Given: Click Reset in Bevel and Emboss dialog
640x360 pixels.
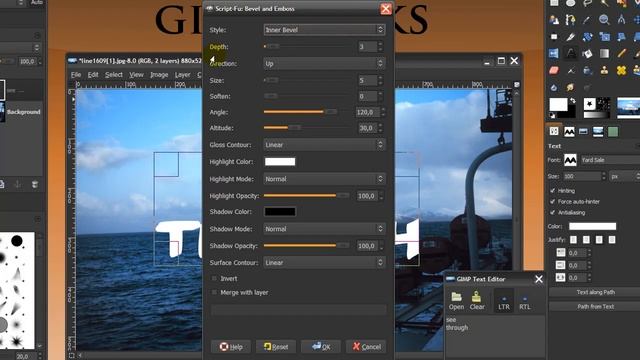Looking at the screenshot, I should 276,347.
